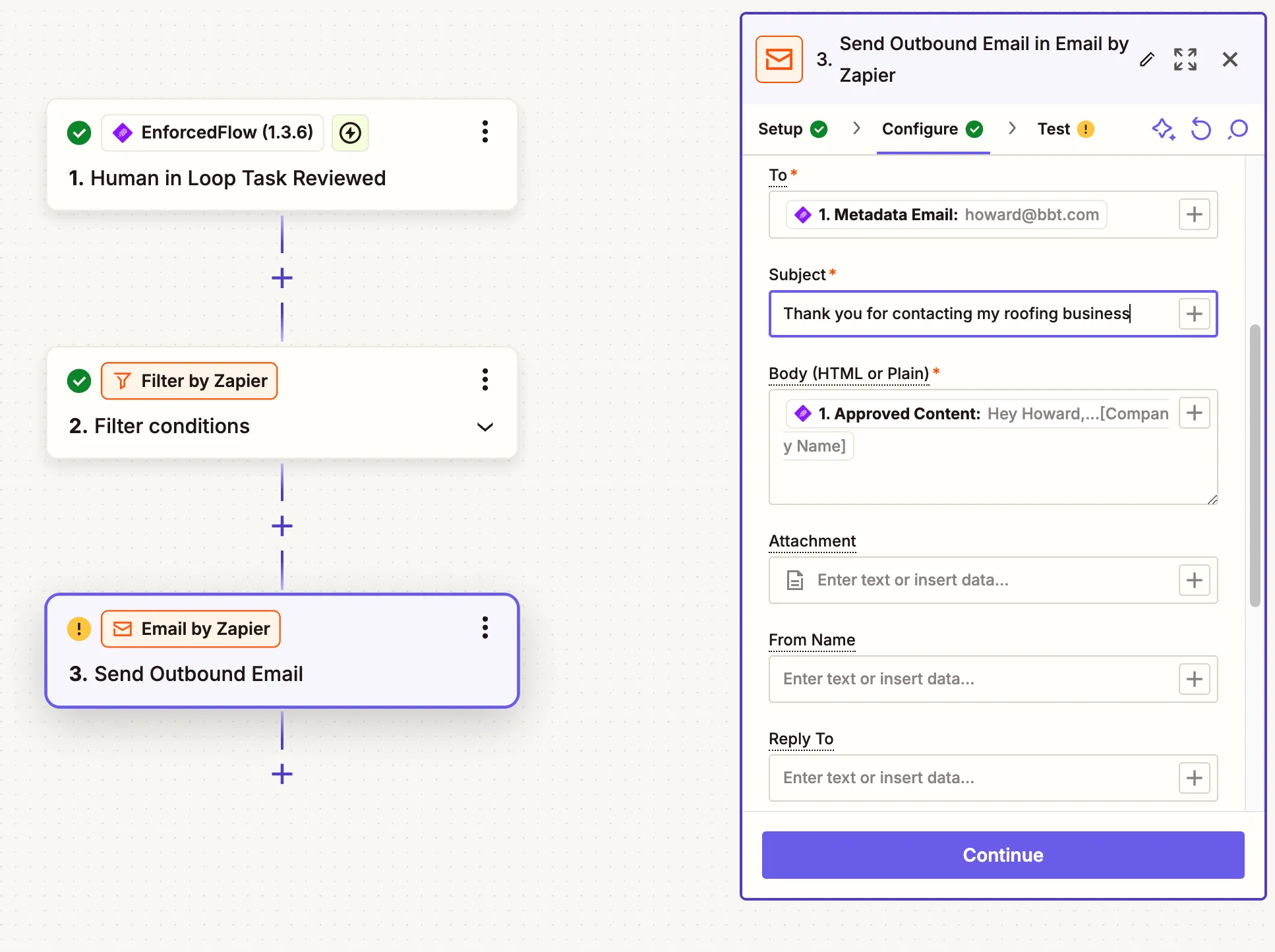Select the Filter by Zapier app badge
This screenshot has width=1275, height=952.
190,381
